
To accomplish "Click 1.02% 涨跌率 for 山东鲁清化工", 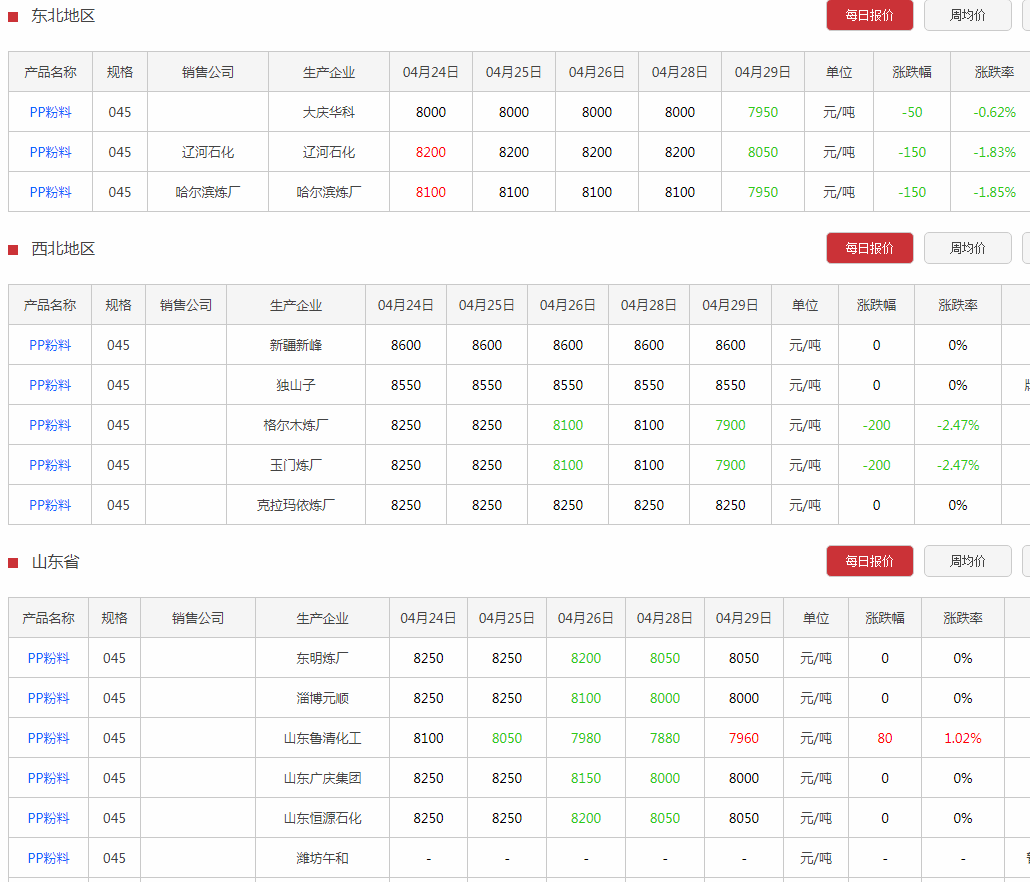I will [962, 739].
